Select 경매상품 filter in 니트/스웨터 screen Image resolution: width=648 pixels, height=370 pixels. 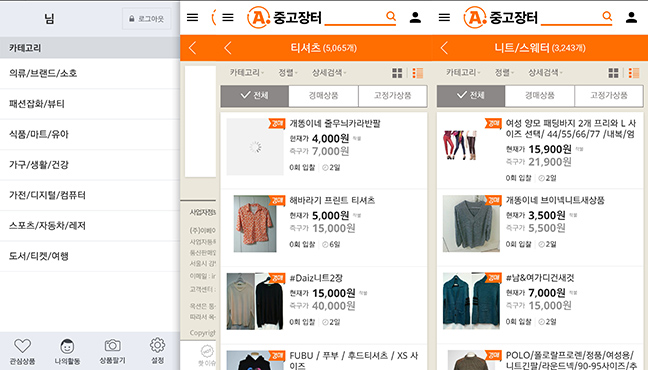[x=539, y=96]
